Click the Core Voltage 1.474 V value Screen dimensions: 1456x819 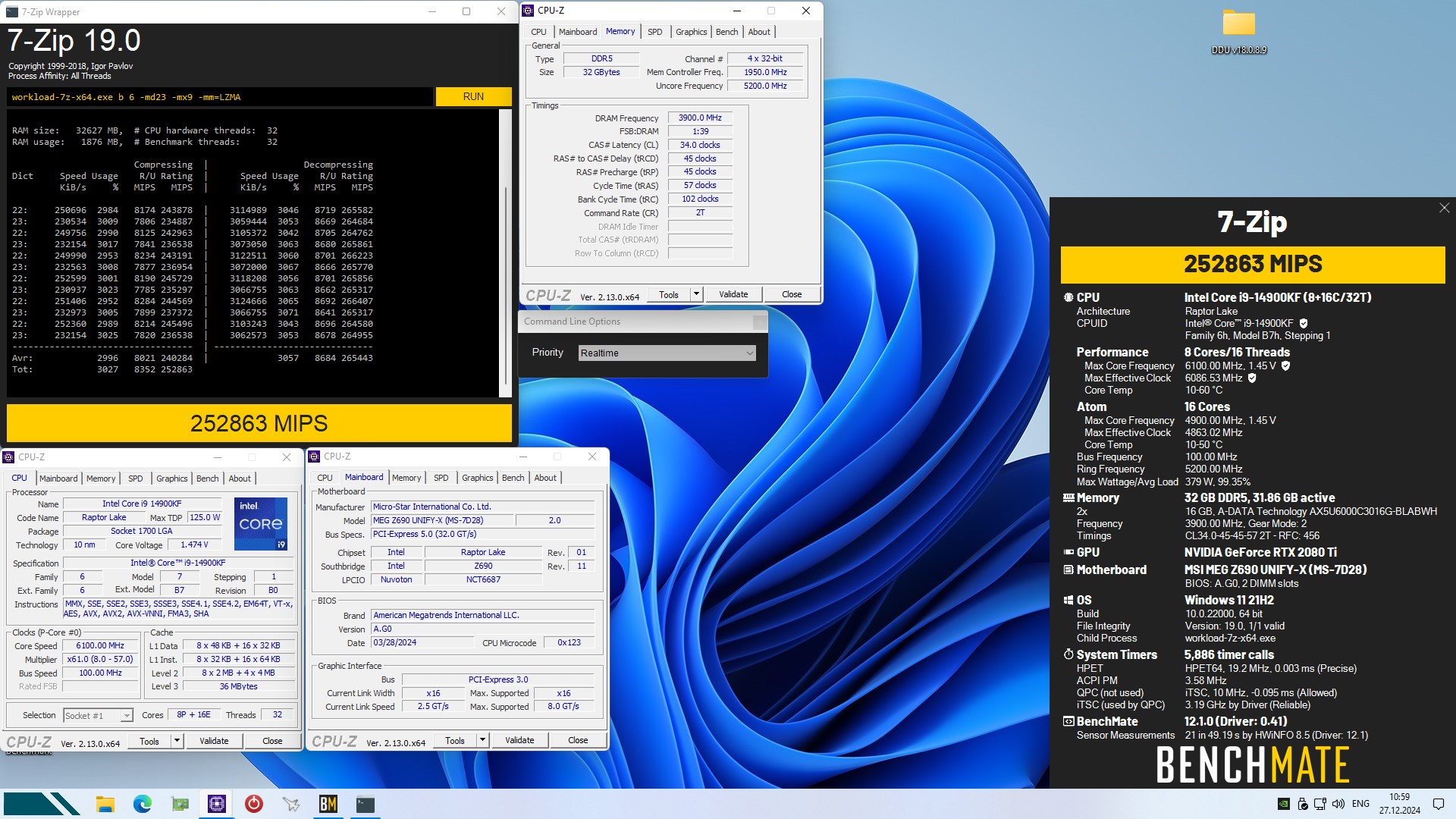coord(194,544)
